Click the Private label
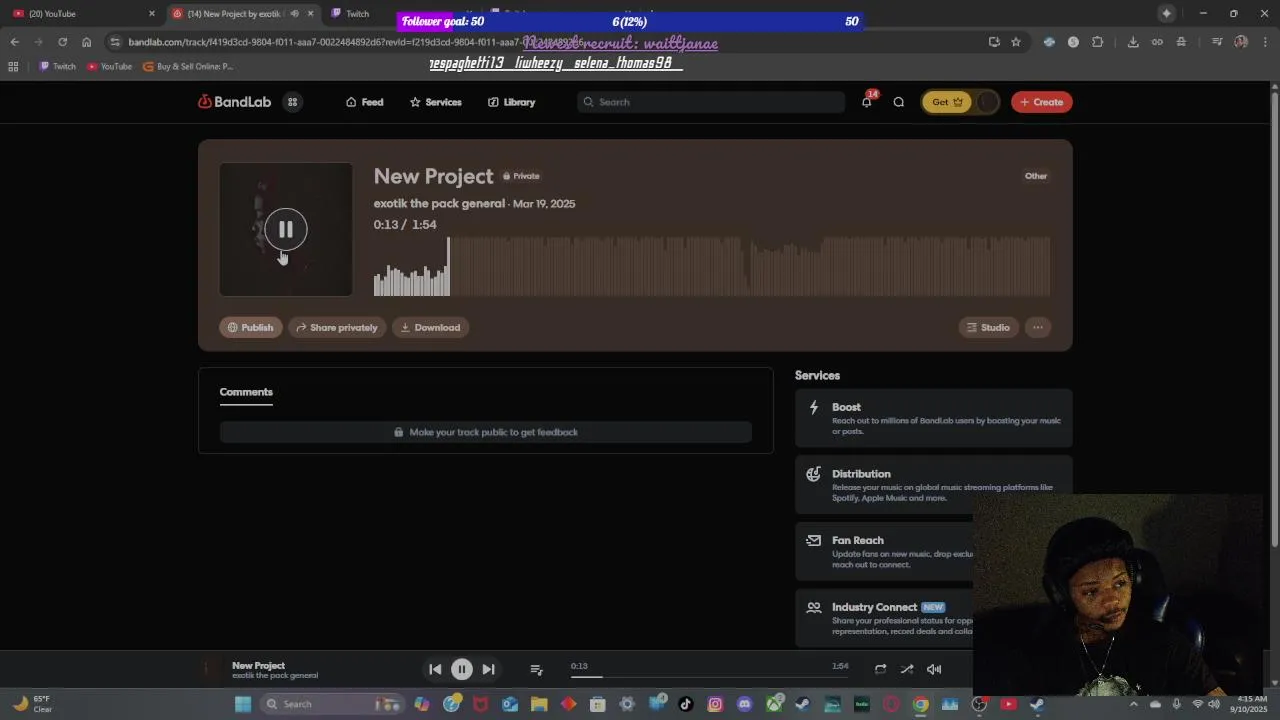Image resolution: width=1280 pixels, height=720 pixels. tap(521, 176)
